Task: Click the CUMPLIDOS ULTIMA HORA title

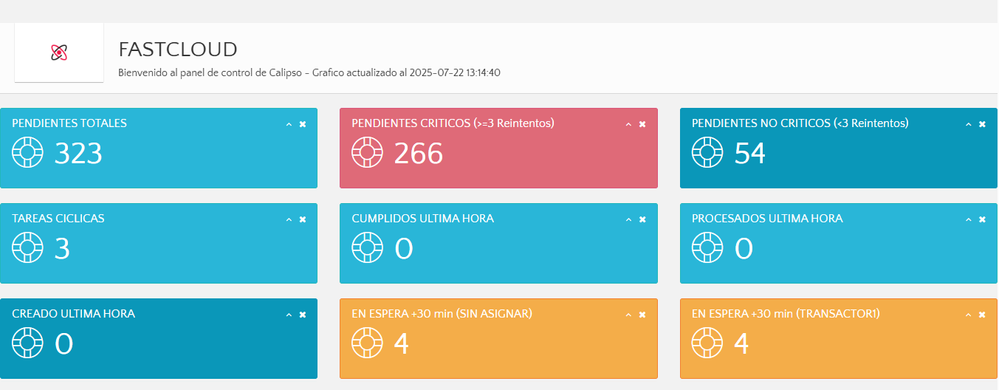Action: 423,218
